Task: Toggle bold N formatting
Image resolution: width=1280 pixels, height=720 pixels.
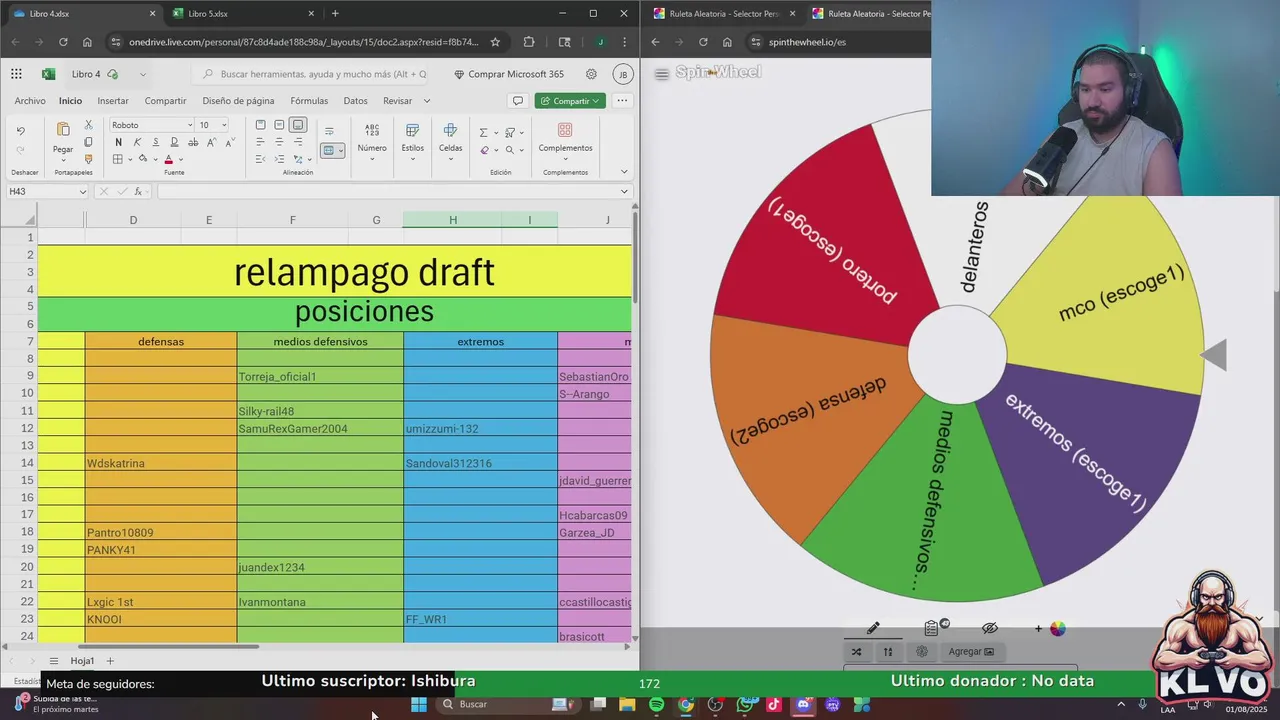Action: click(x=117, y=142)
